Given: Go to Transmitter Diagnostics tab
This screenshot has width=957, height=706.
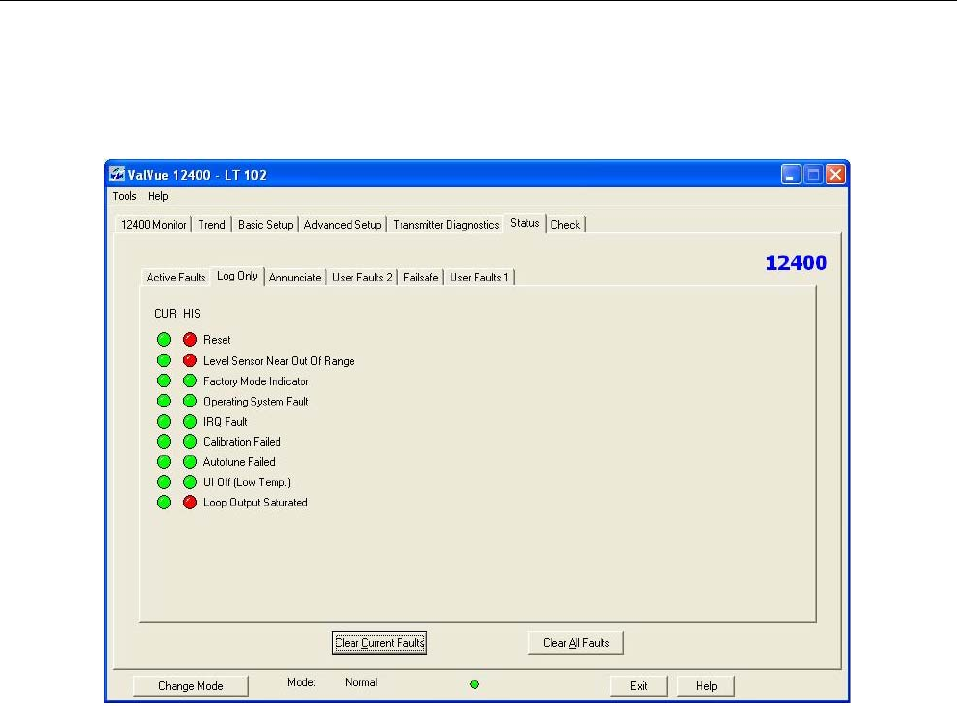Looking at the screenshot, I should [446, 225].
